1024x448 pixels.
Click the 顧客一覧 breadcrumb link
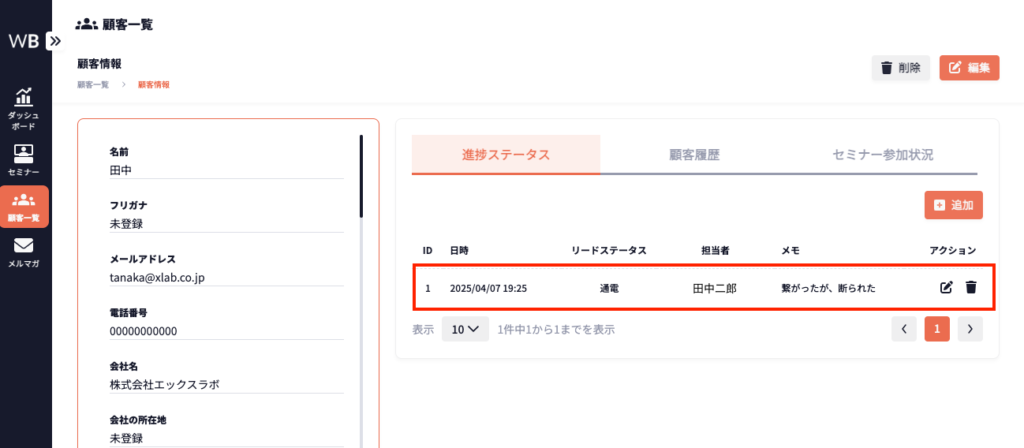pos(93,85)
